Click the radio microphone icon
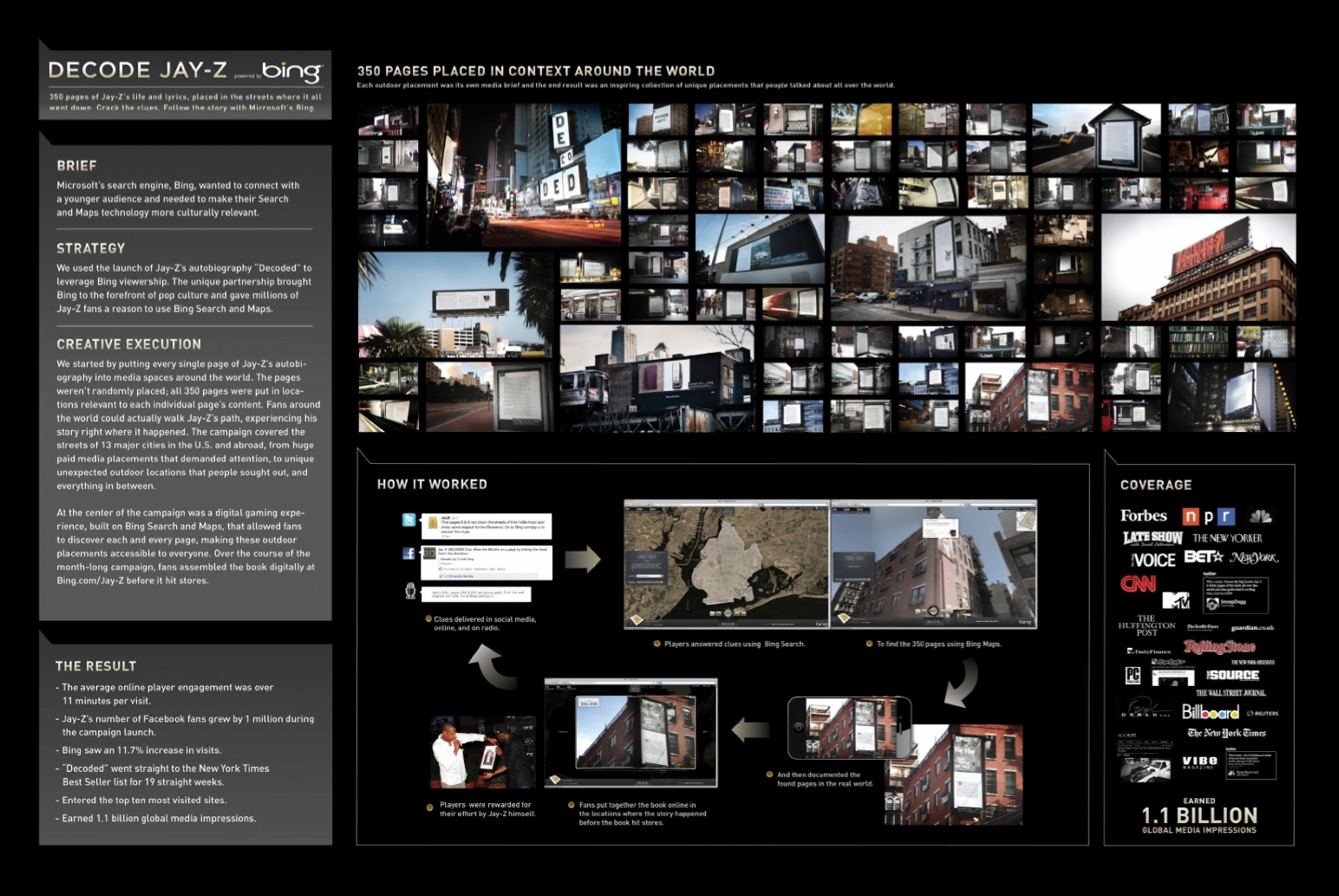Image resolution: width=1339 pixels, height=896 pixels. pos(410,591)
